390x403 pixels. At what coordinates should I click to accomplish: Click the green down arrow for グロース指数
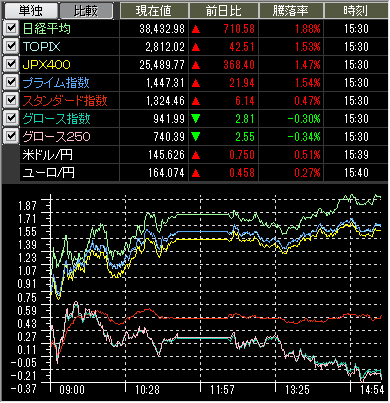tap(196, 118)
